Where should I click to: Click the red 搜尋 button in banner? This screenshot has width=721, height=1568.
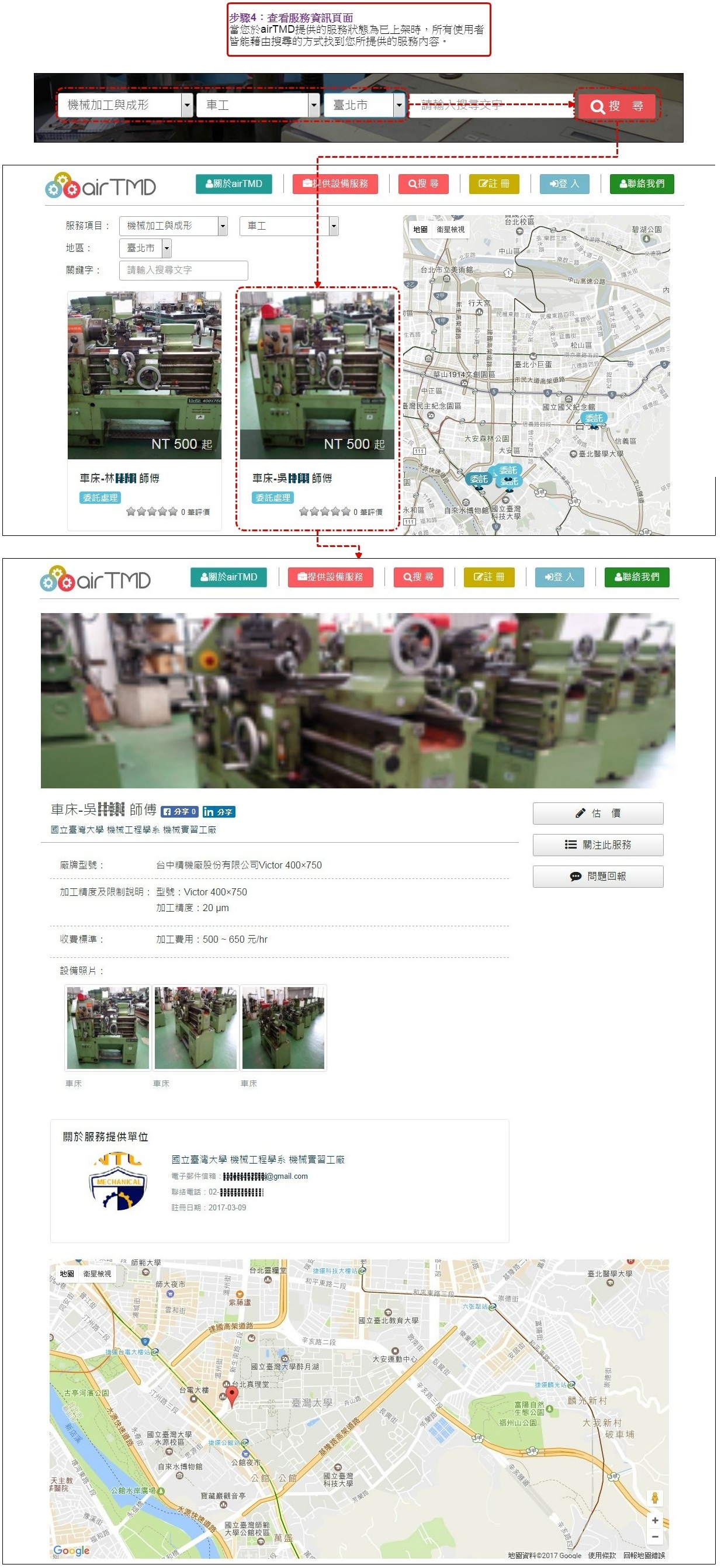click(616, 106)
